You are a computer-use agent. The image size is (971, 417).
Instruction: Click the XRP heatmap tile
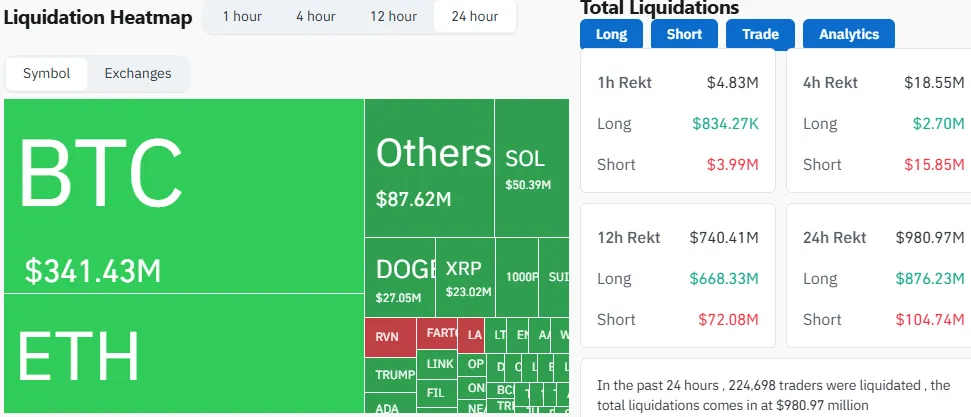click(x=468, y=277)
